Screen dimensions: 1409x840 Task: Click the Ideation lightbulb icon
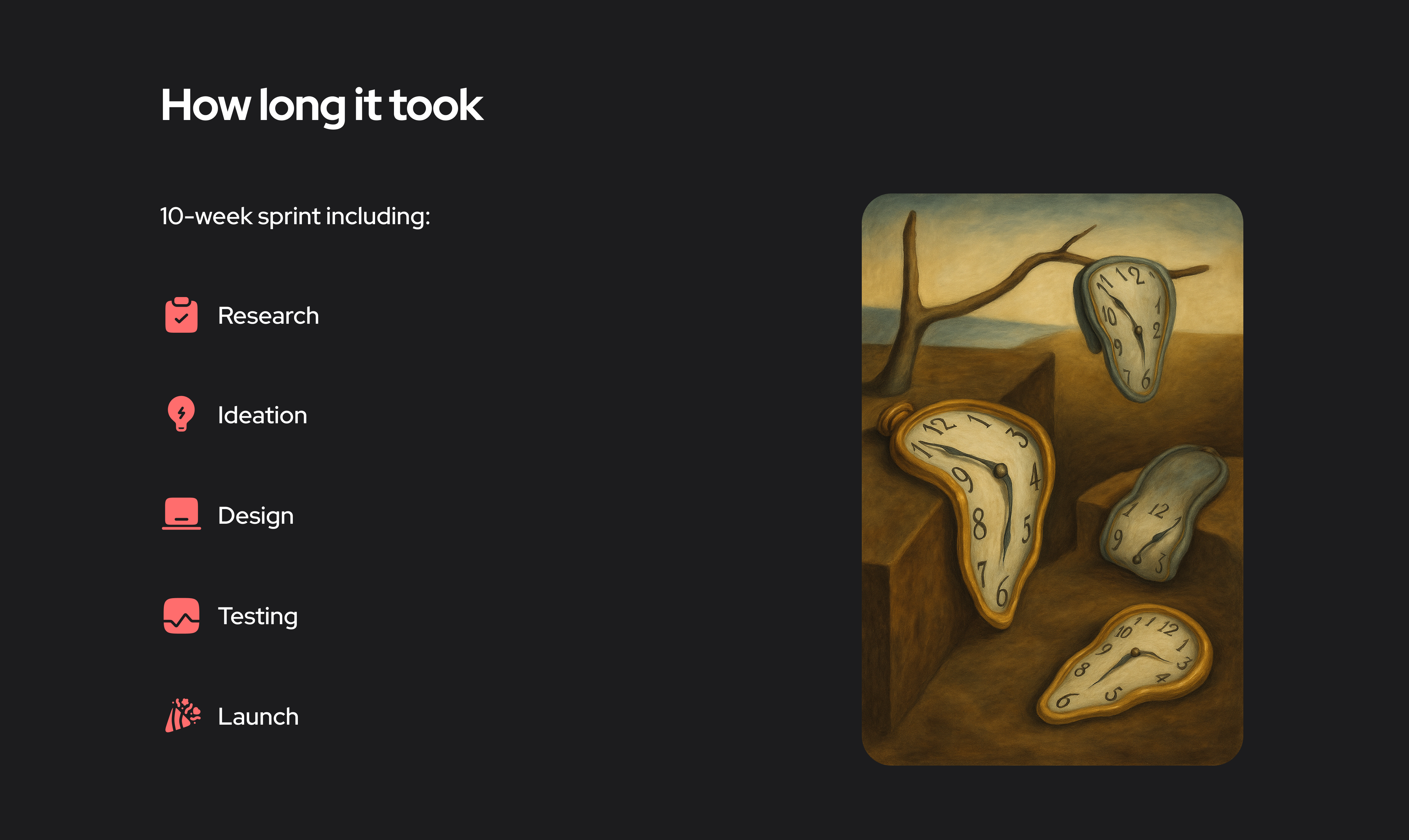click(x=181, y=414)
